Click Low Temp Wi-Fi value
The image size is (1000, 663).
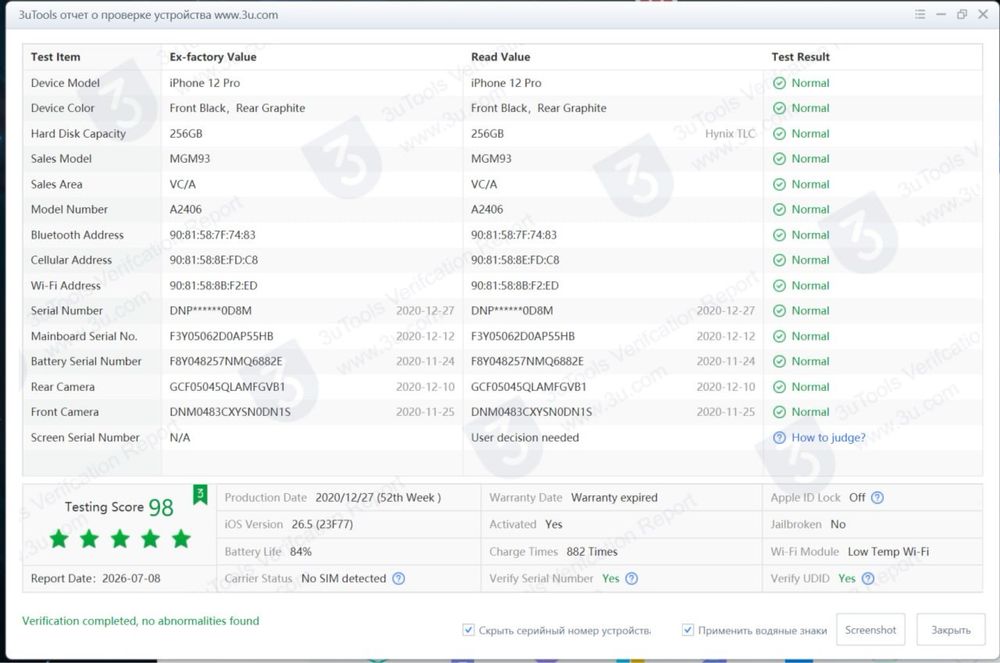point(888,551)
